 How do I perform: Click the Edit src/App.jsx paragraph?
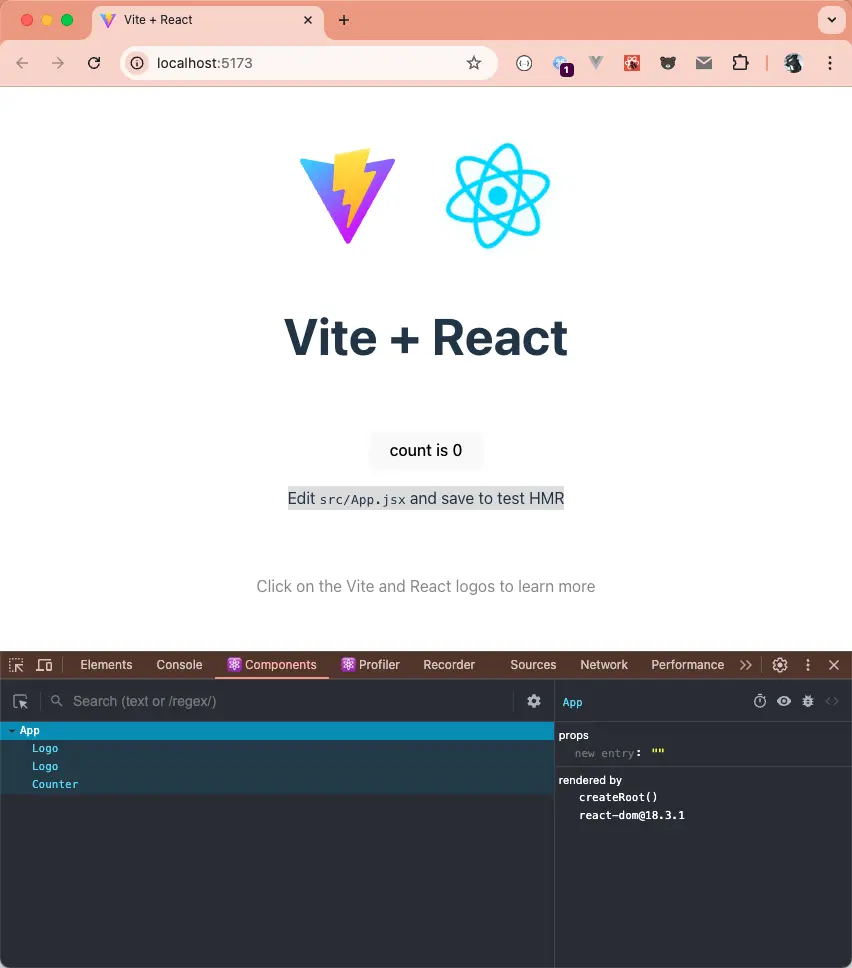pos(426,498)
